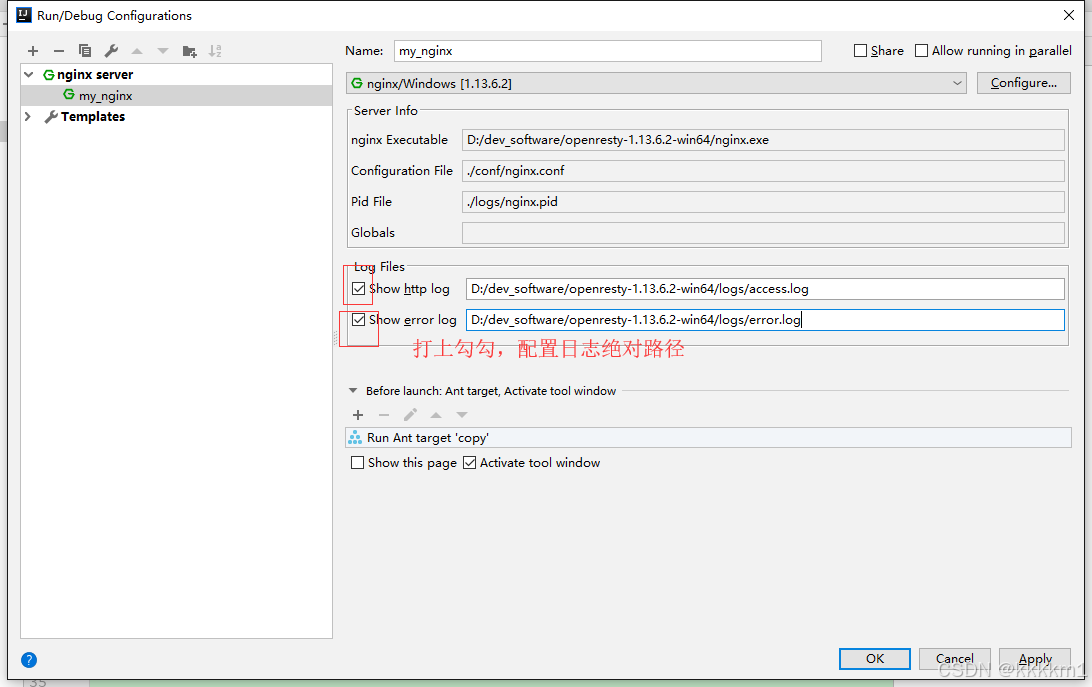Screen dimensions: 1092x687
Task: Click the Templates wrench icon in tree
Action: point(51,117)
